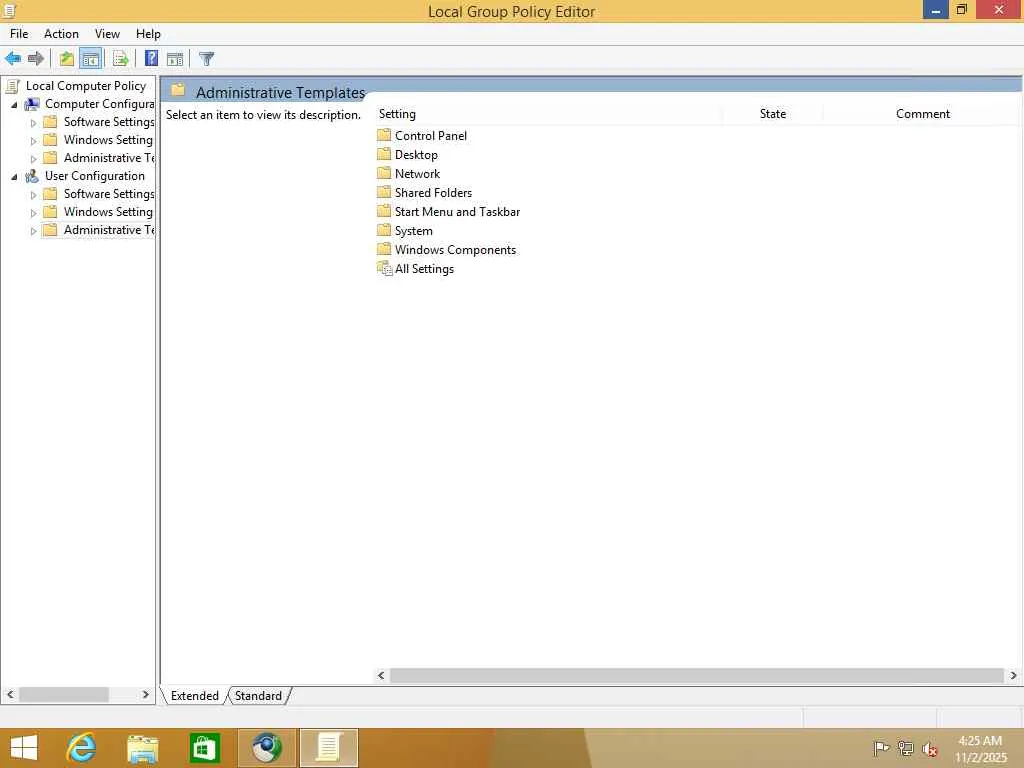Click the settings list scroll left arrow
The image size is (1024, 768).
(381, 675)
